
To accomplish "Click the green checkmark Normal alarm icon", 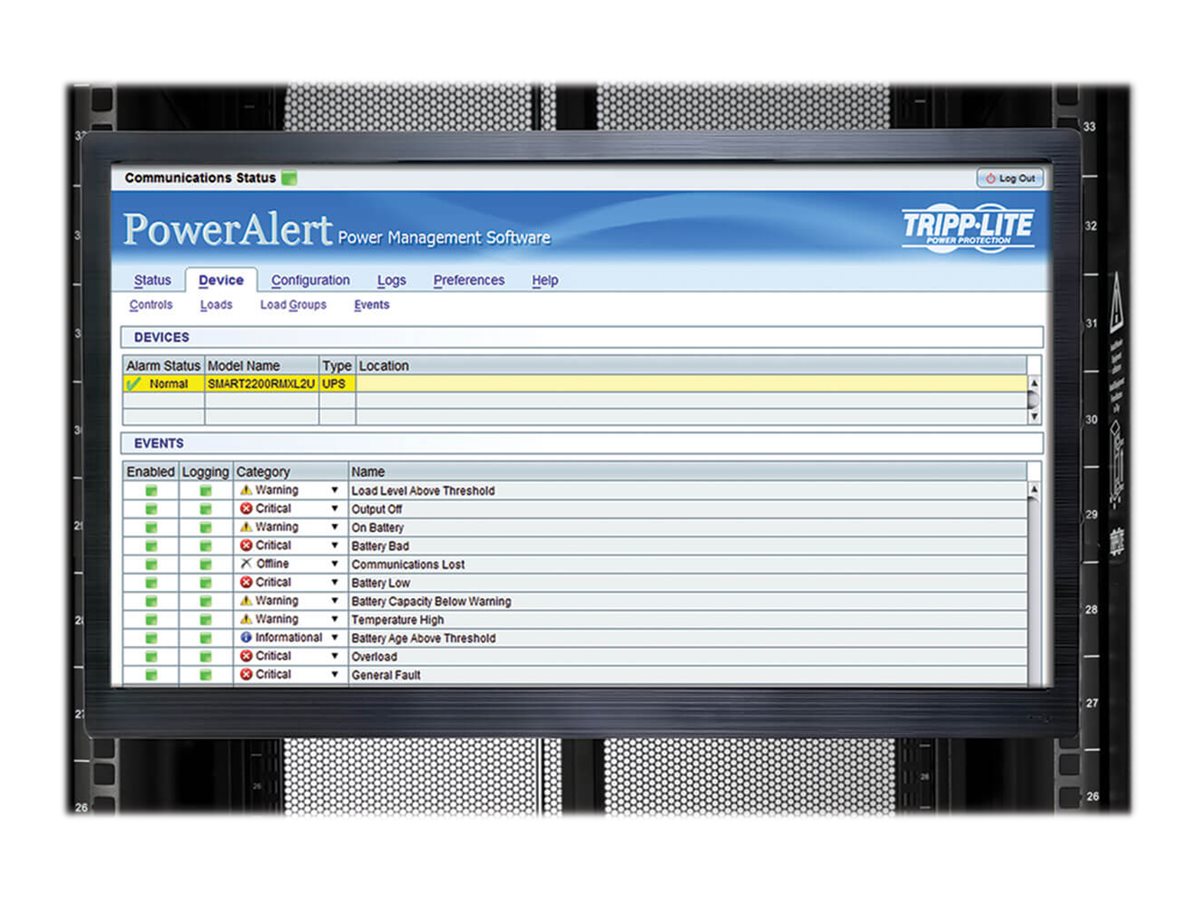I will pyautogui.click(x=133, y=384).
